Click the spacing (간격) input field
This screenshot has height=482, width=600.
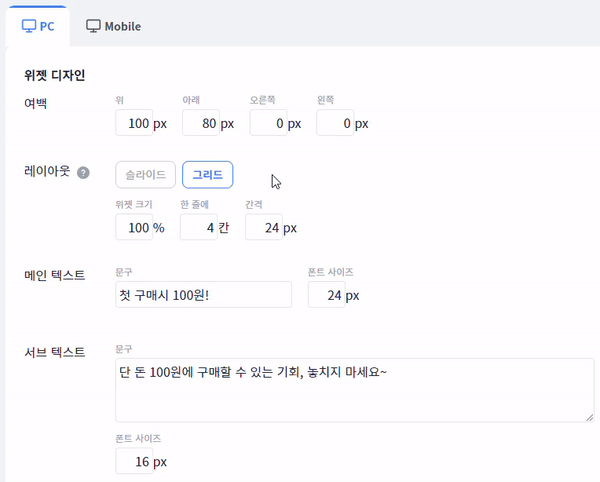point(263,228)
